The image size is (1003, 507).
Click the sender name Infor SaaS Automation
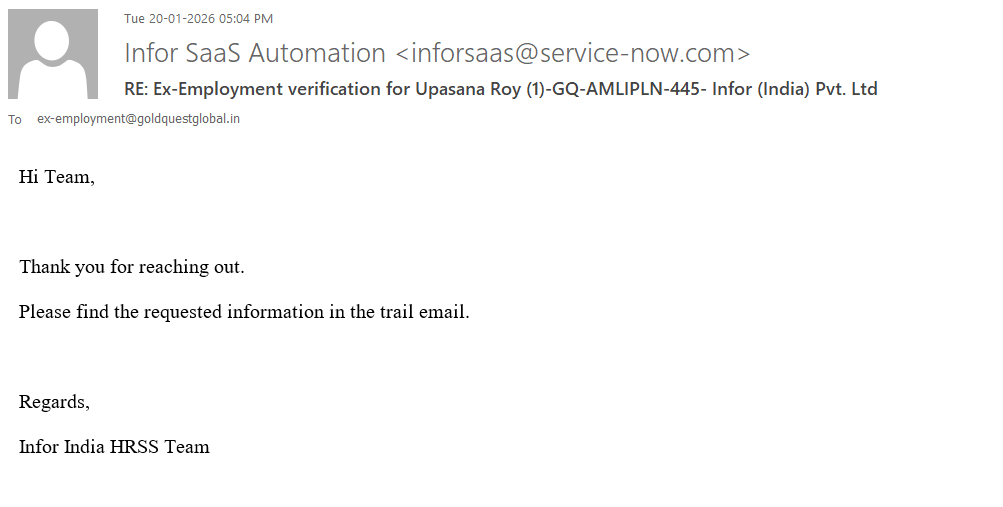[x=255, y=53]
